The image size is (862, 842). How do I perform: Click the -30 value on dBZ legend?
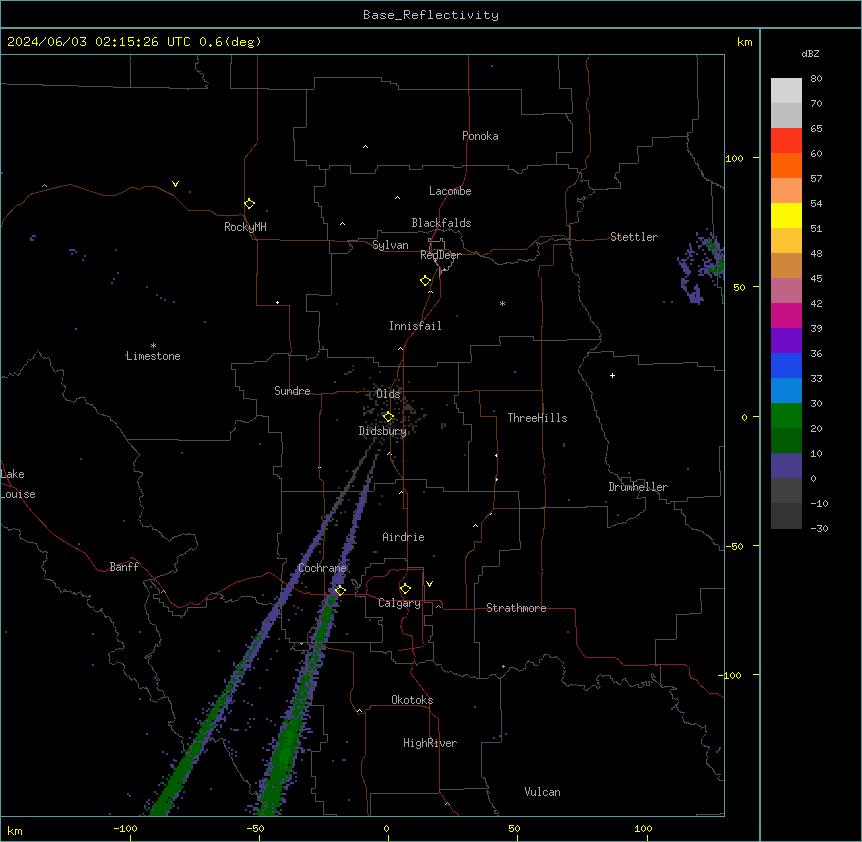click(x=819, y=529)
